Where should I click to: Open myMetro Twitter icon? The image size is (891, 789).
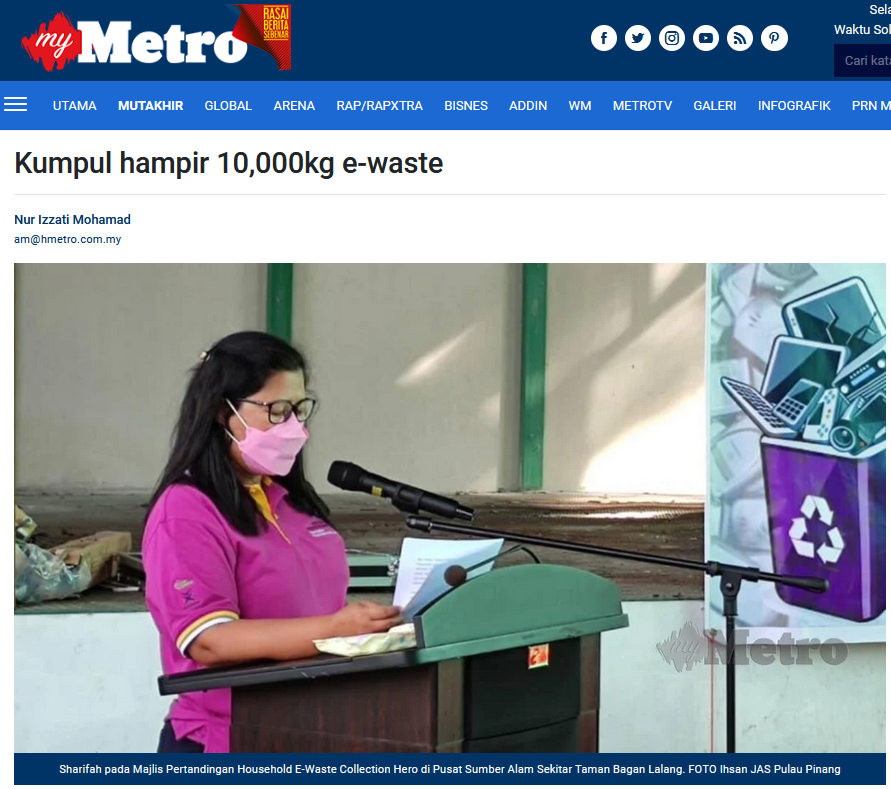(x=638, y=38)
